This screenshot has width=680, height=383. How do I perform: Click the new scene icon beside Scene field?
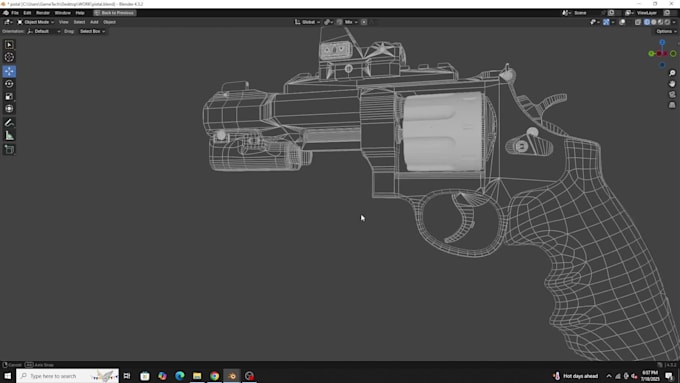611,13
